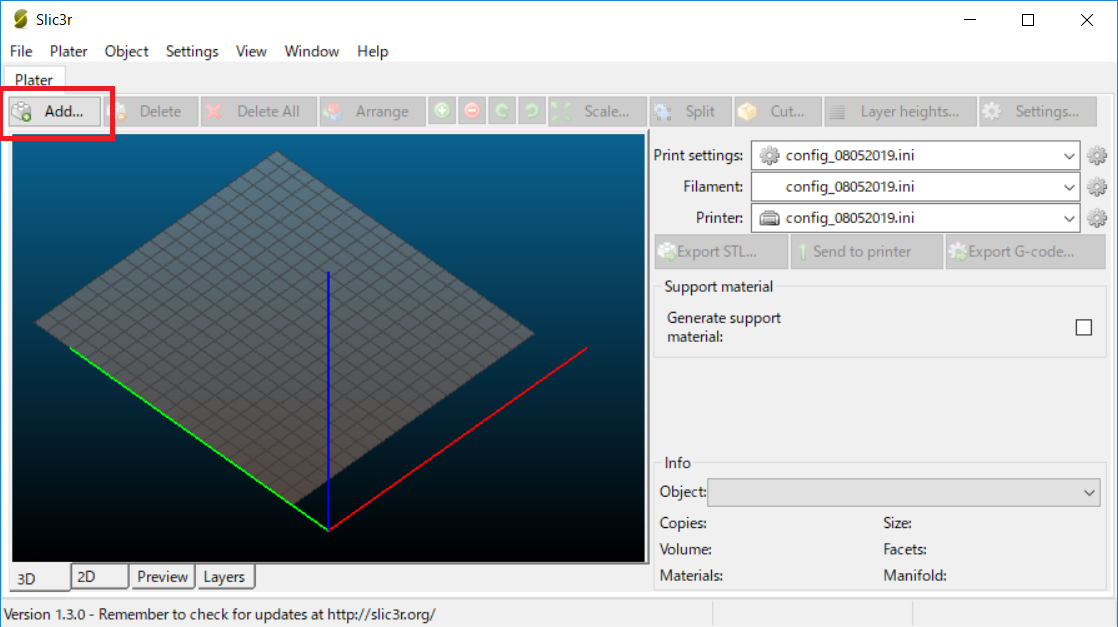Click Delete All in the toolbar

(x=258, y=111)
